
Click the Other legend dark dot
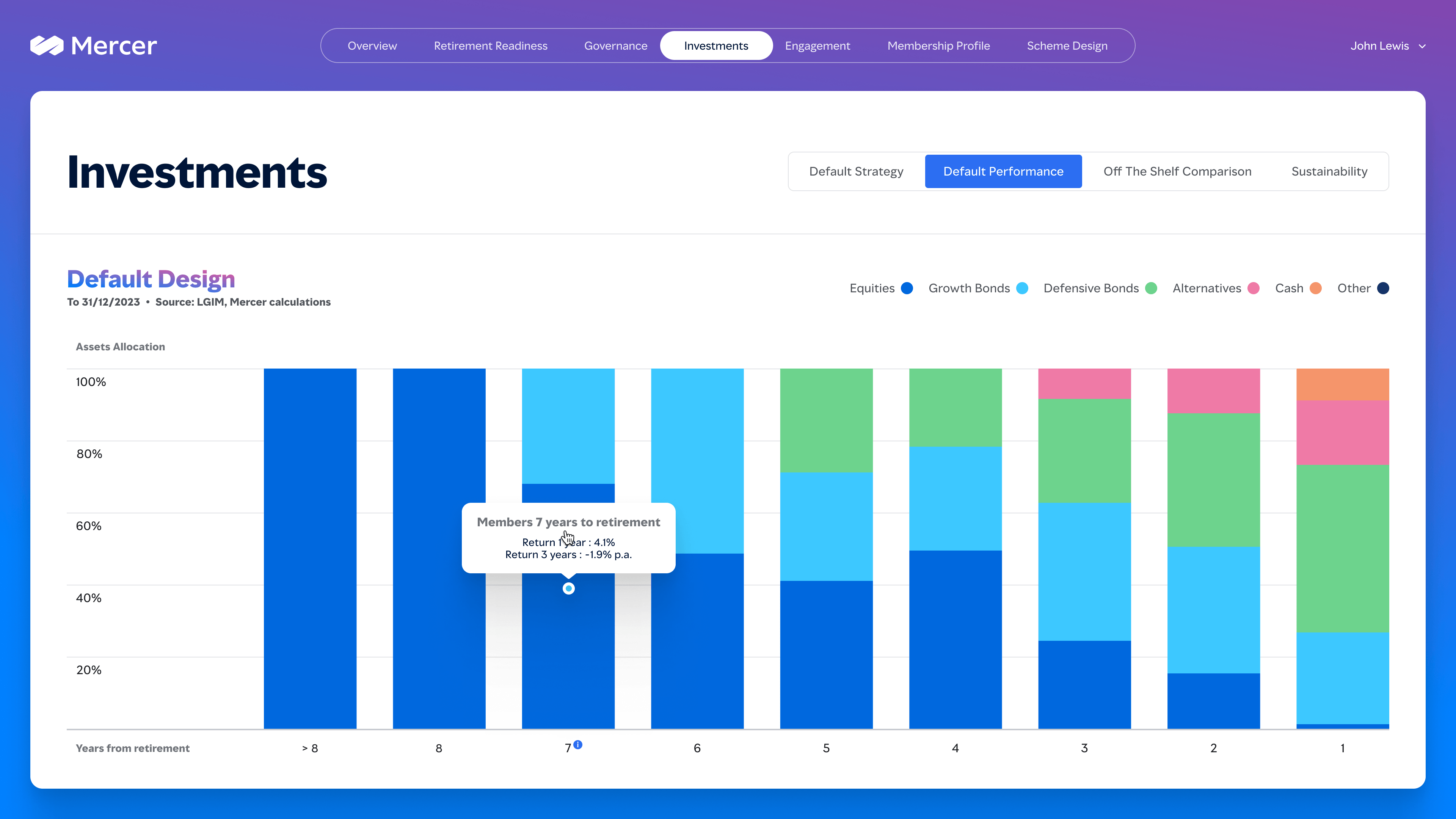coord(1382,288)
